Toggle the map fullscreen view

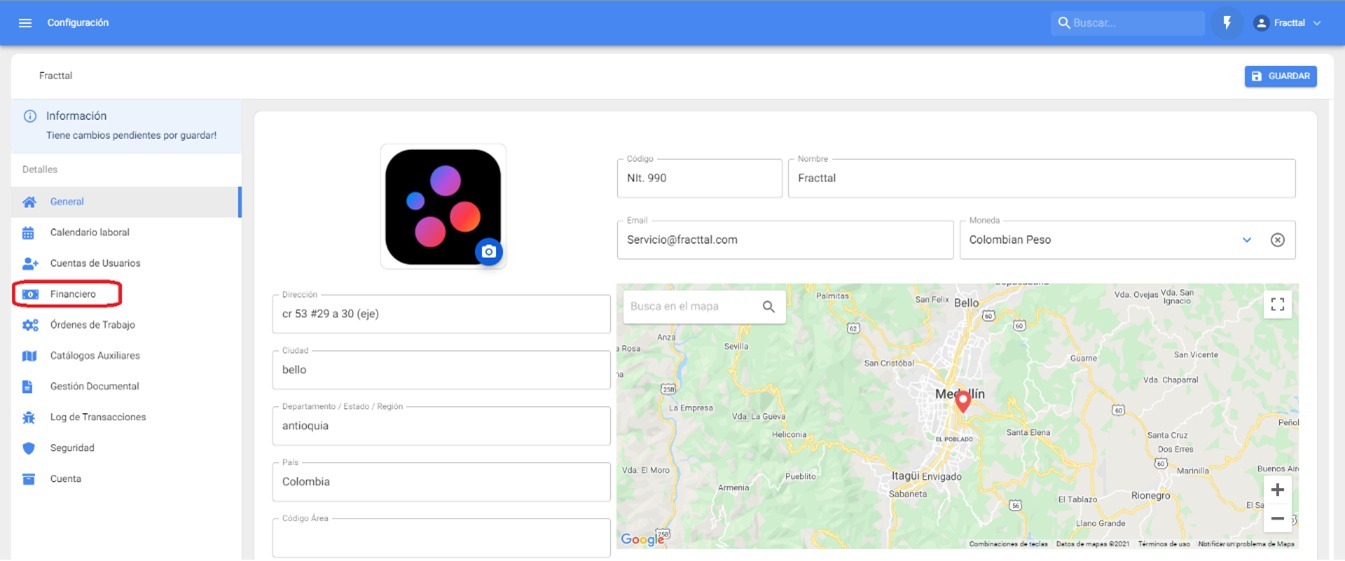tap(1277, 305)
